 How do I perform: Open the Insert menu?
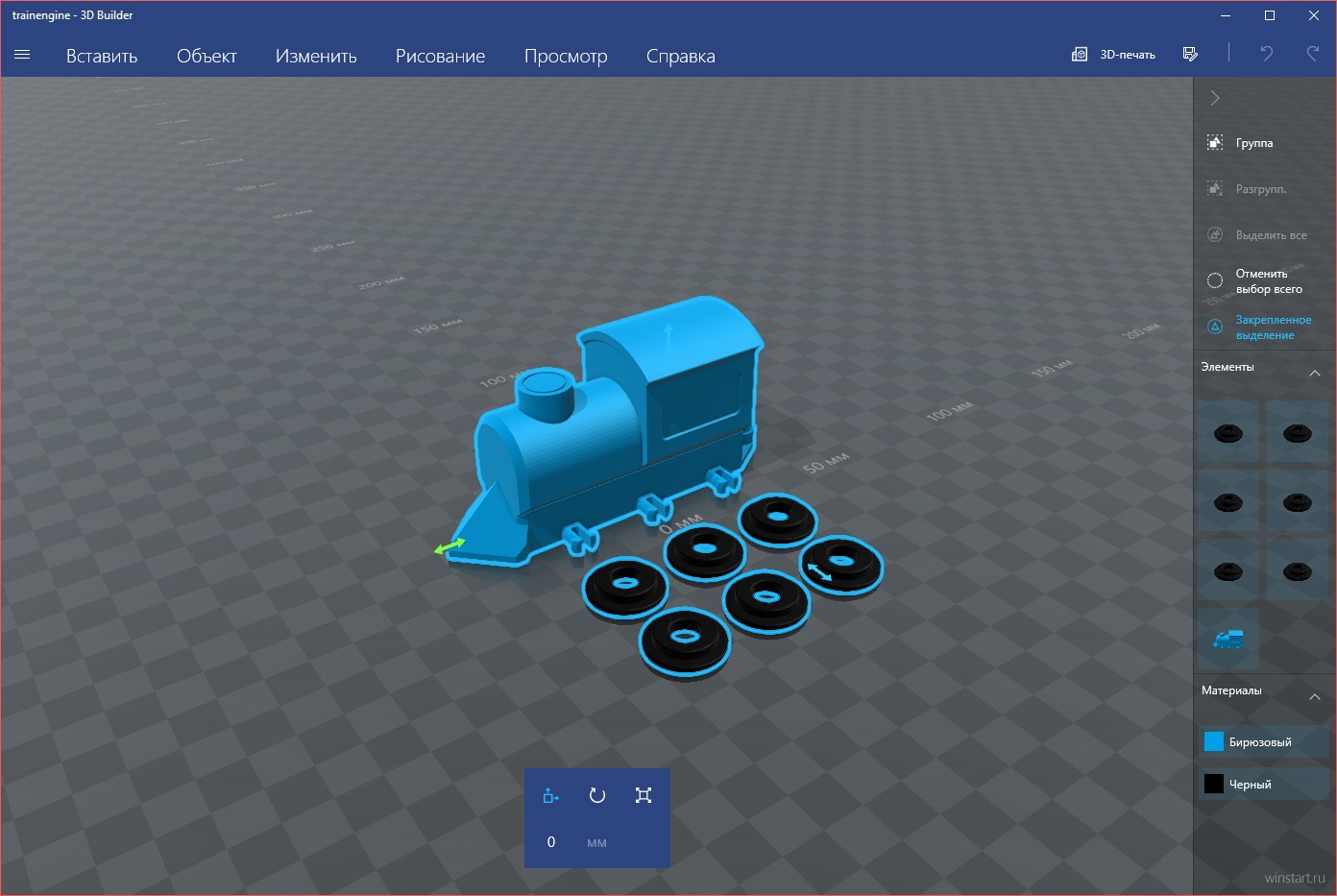[102, 56]
